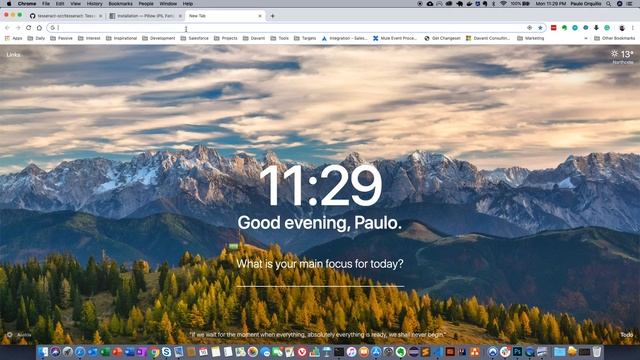Click the Wi-Fi status icon

(x=503, y=4)
